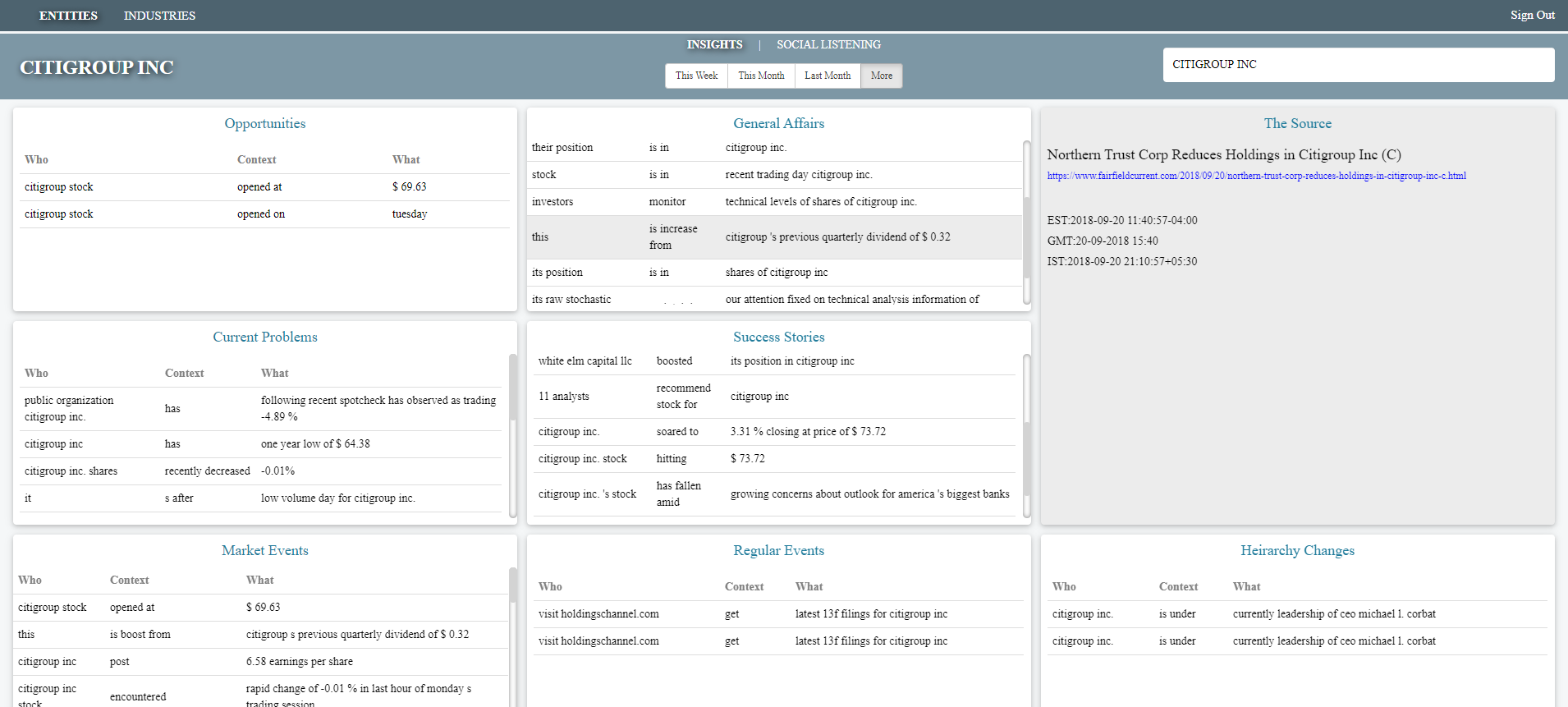Click the 'hitting $ 73.72' row
The width and height of the screenshot is (1568, 707).
pyautogui.click(x=774, y=459)
